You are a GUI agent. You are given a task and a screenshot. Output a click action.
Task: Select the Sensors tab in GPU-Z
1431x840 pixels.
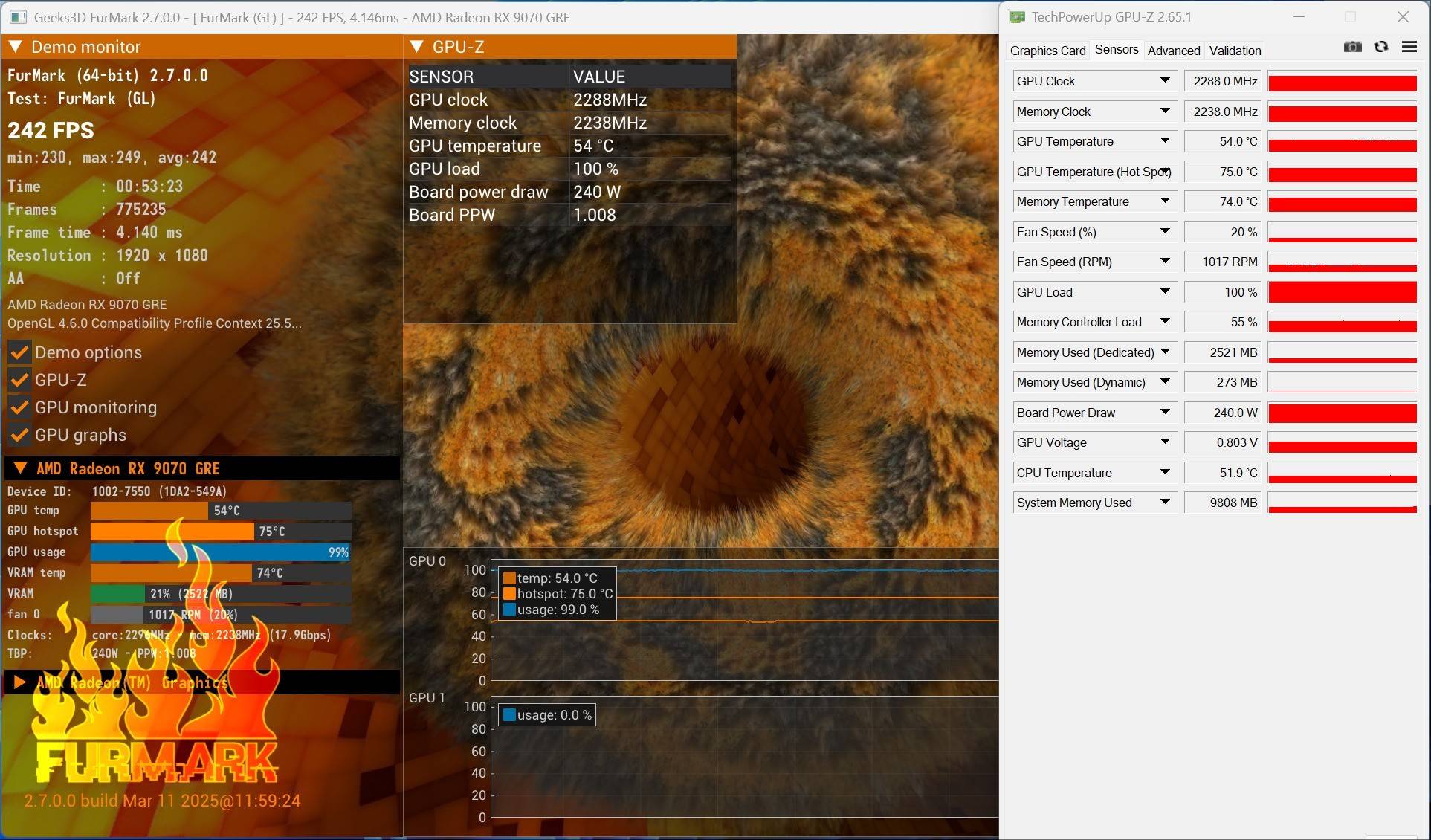(1117, 50)
